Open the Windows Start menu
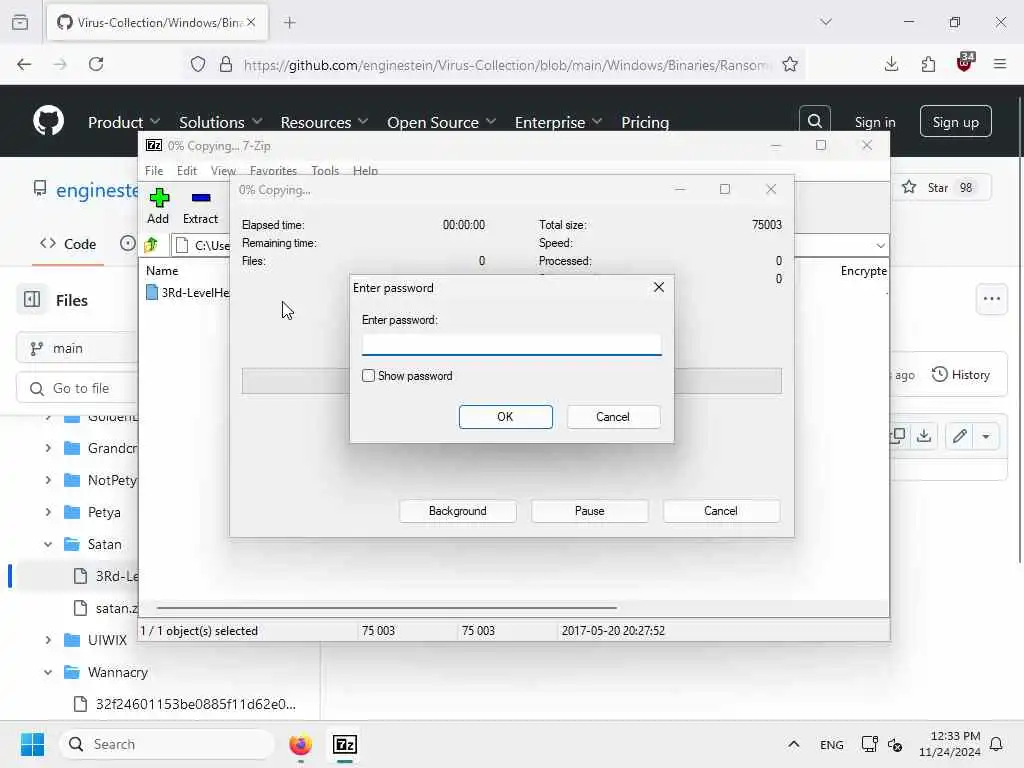The height and width of the screenshot is (768, 1024). [x=32, y=744]
